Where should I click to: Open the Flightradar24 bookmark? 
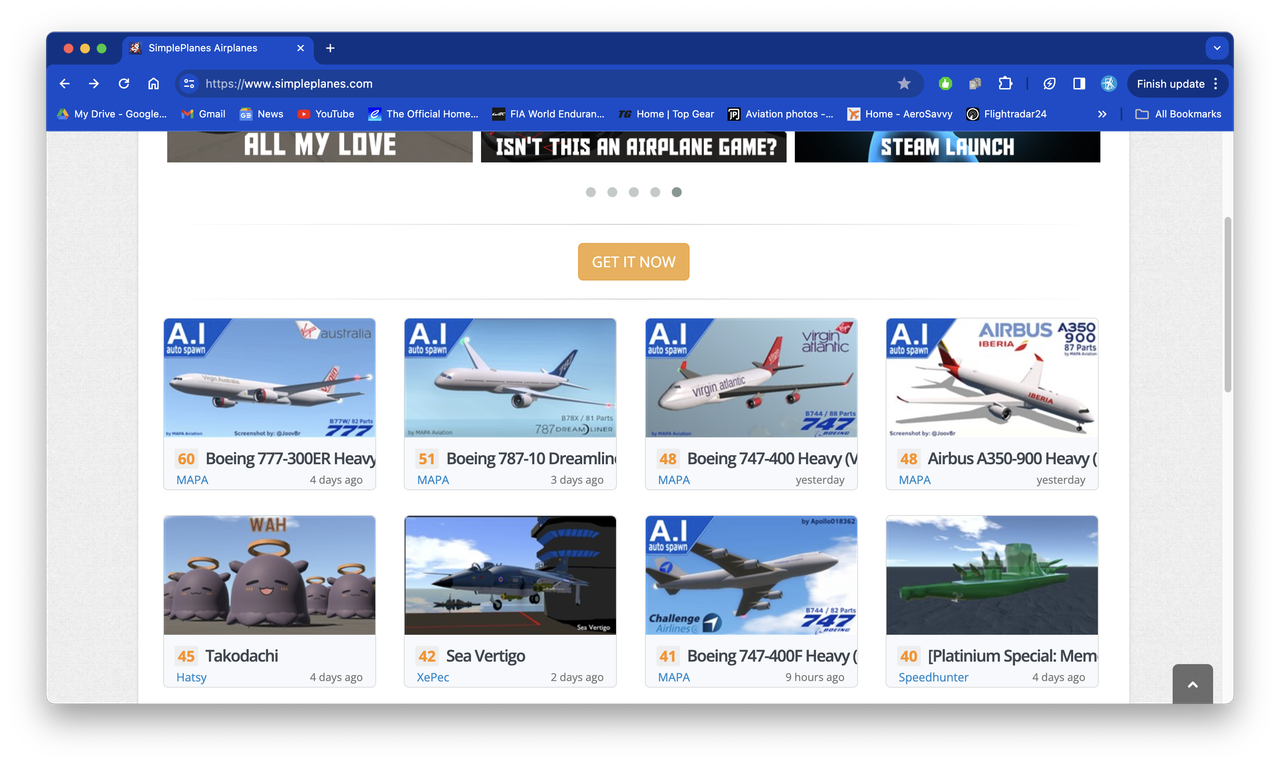pyautogui.click(x=1006, y=114)
